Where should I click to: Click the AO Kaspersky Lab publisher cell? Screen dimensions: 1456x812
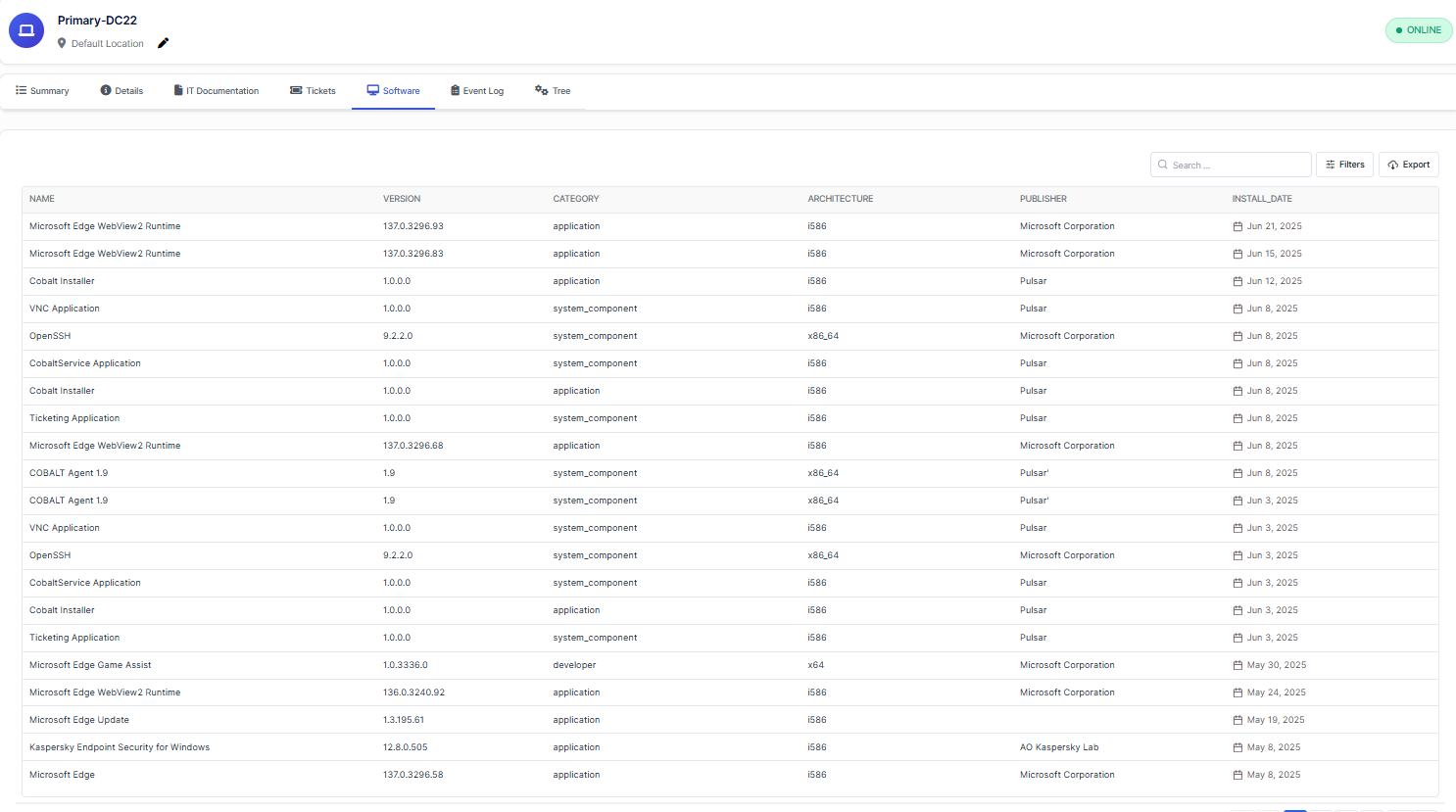point(1059,747)
